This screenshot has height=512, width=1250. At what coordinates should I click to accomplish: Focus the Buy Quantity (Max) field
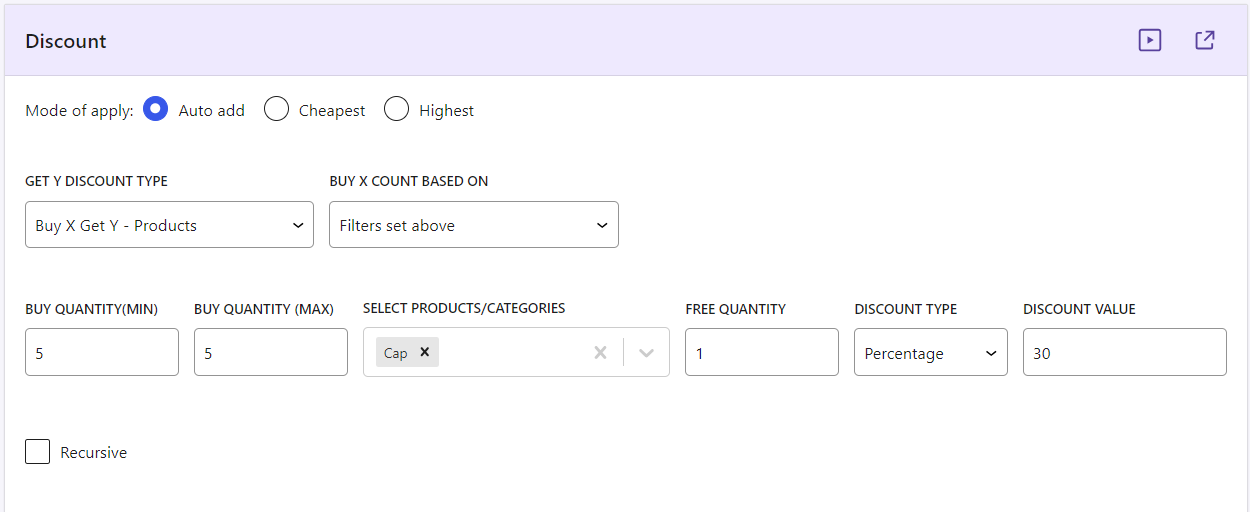pos(271,353)
